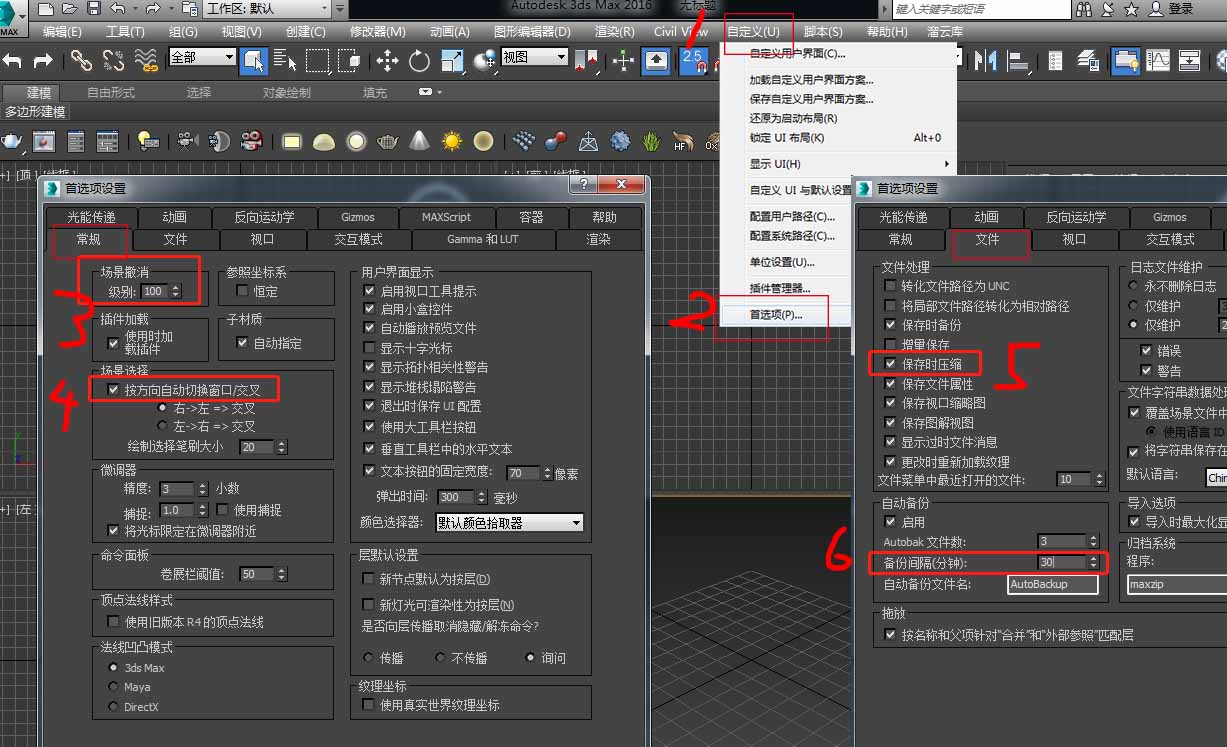Toggle 保存时压缩 checkbox
Screen dimensions: 1227x747
pos(891,363)
